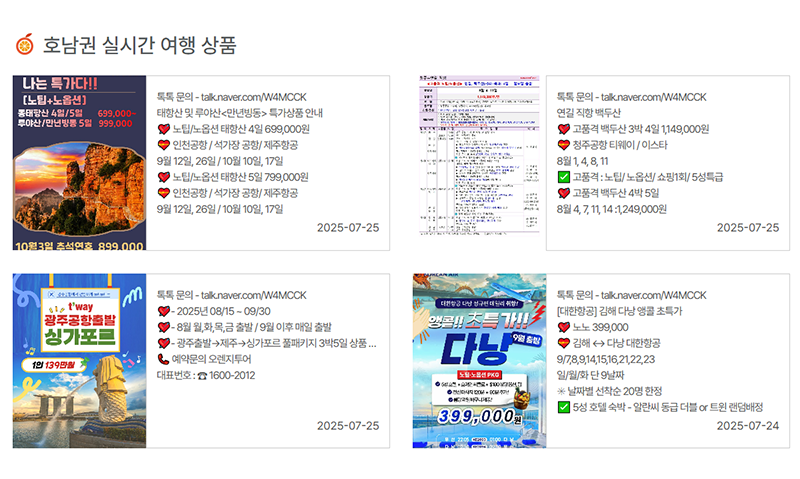Click the flag icon before 김해 ↔ 다낭 대한항공
This screenshot has width=800, height=479.
point(563,344)
